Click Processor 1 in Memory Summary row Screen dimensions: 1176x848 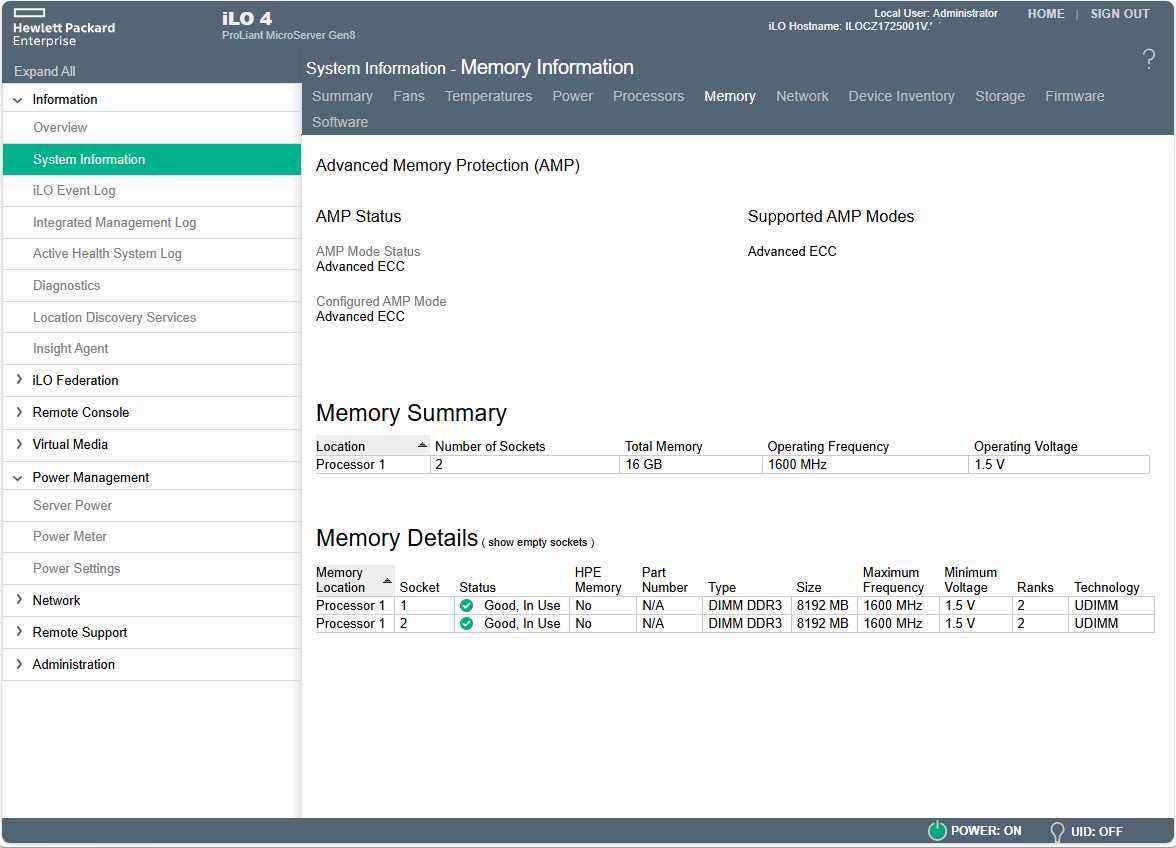coord(350,464)
